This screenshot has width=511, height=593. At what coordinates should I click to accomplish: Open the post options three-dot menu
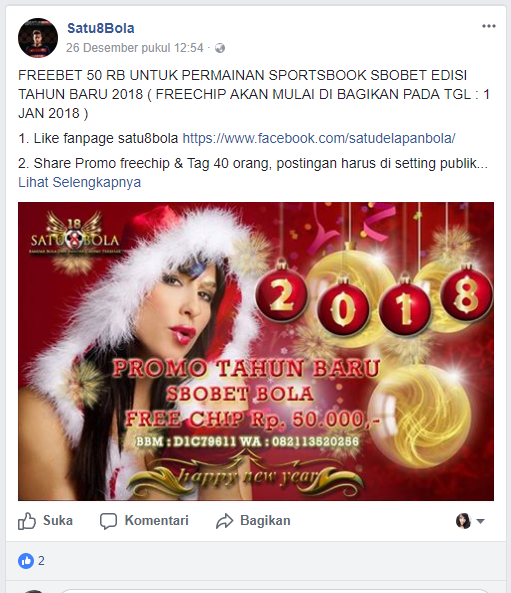click(489, 26)
